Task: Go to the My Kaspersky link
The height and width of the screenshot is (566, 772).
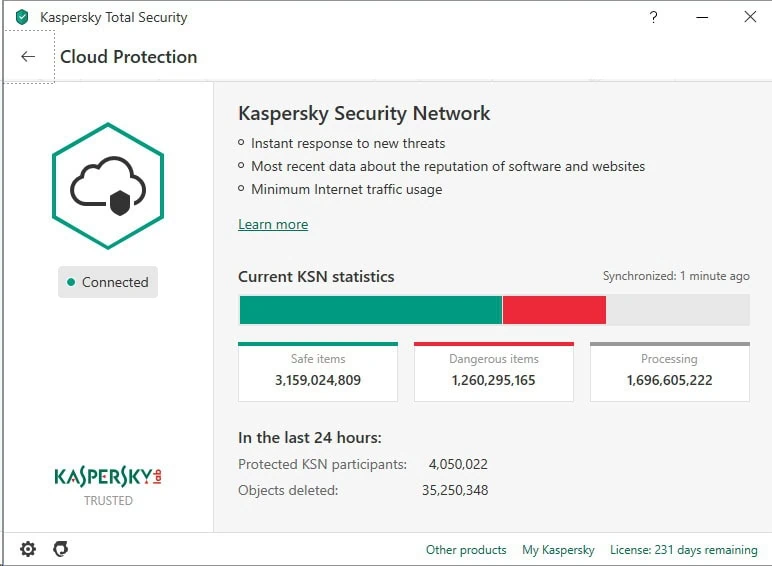Action: [558, 550]
